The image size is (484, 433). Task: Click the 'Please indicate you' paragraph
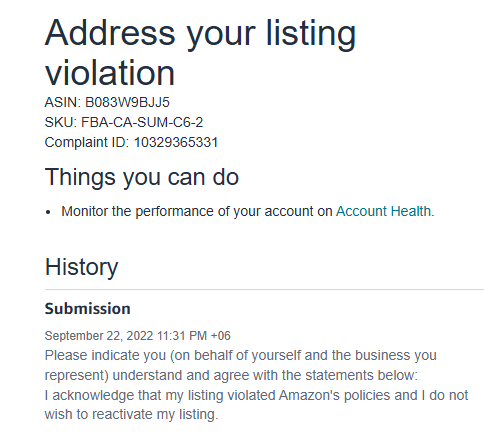[241, 365]
